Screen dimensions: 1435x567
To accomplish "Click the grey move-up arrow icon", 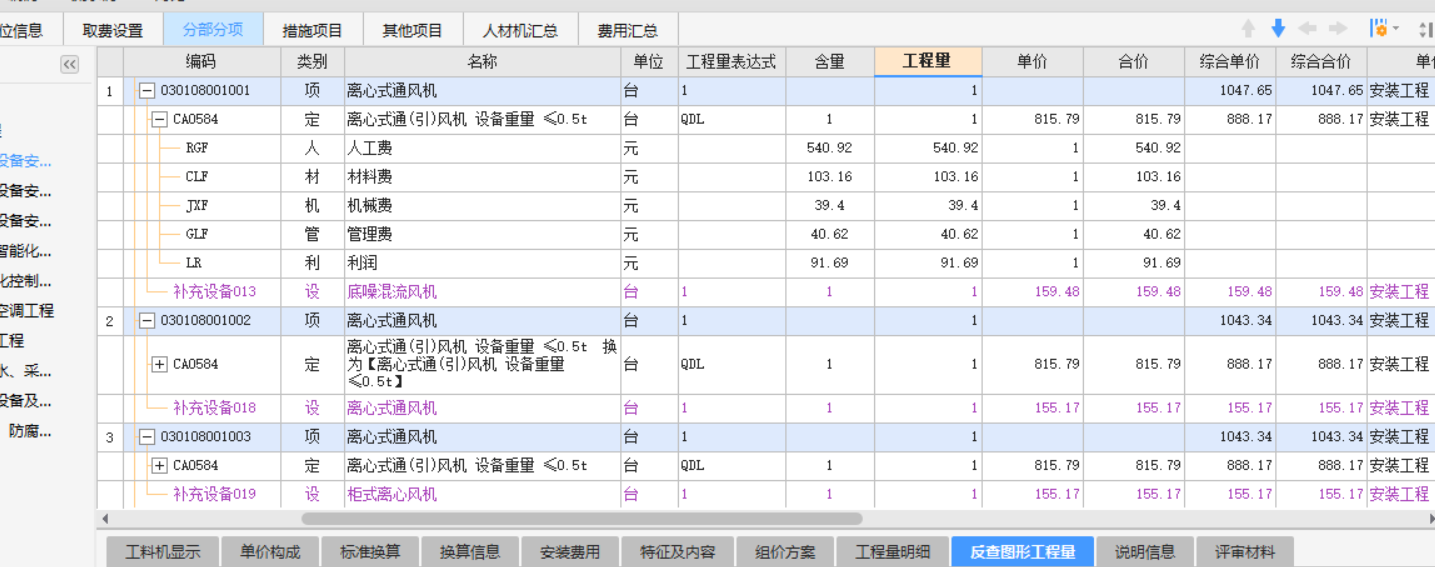I will tap(1248, 28).
